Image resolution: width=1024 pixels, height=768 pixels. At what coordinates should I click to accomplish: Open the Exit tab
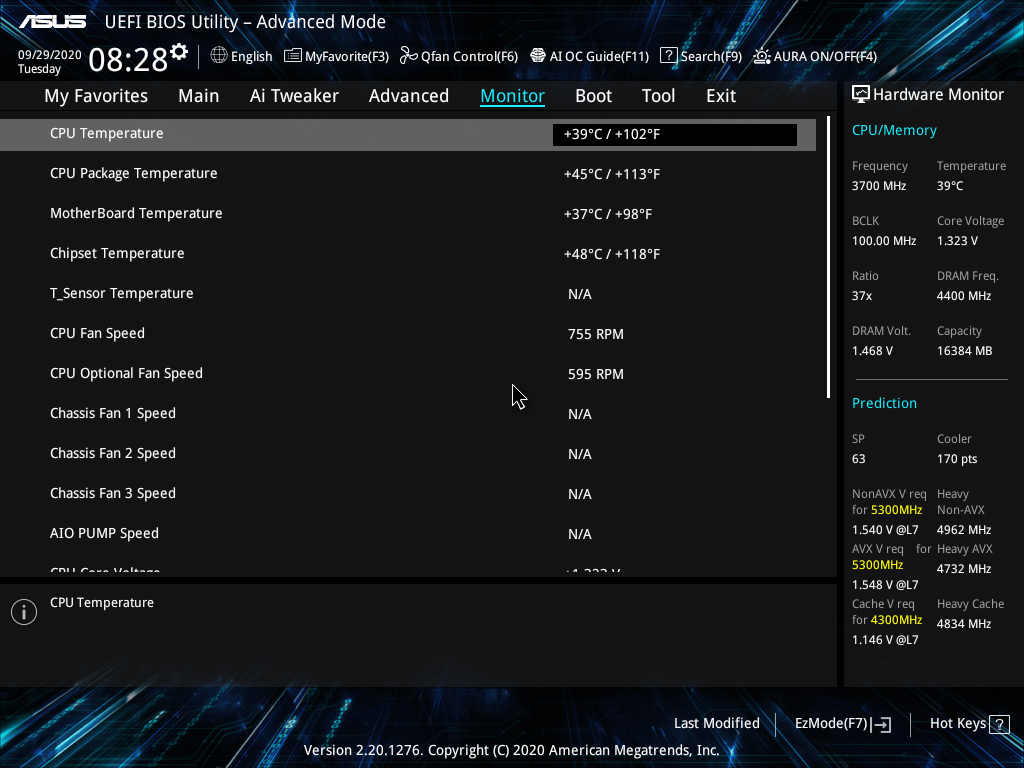tap(721, 96)
